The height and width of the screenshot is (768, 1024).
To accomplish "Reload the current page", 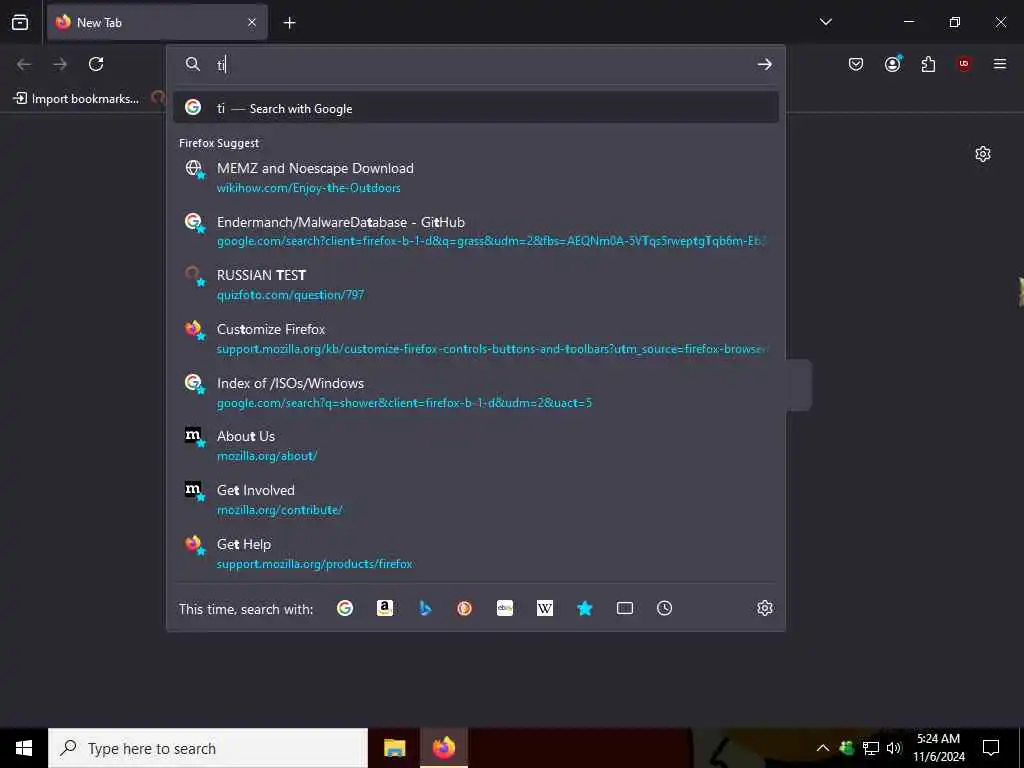I will 96,64.
